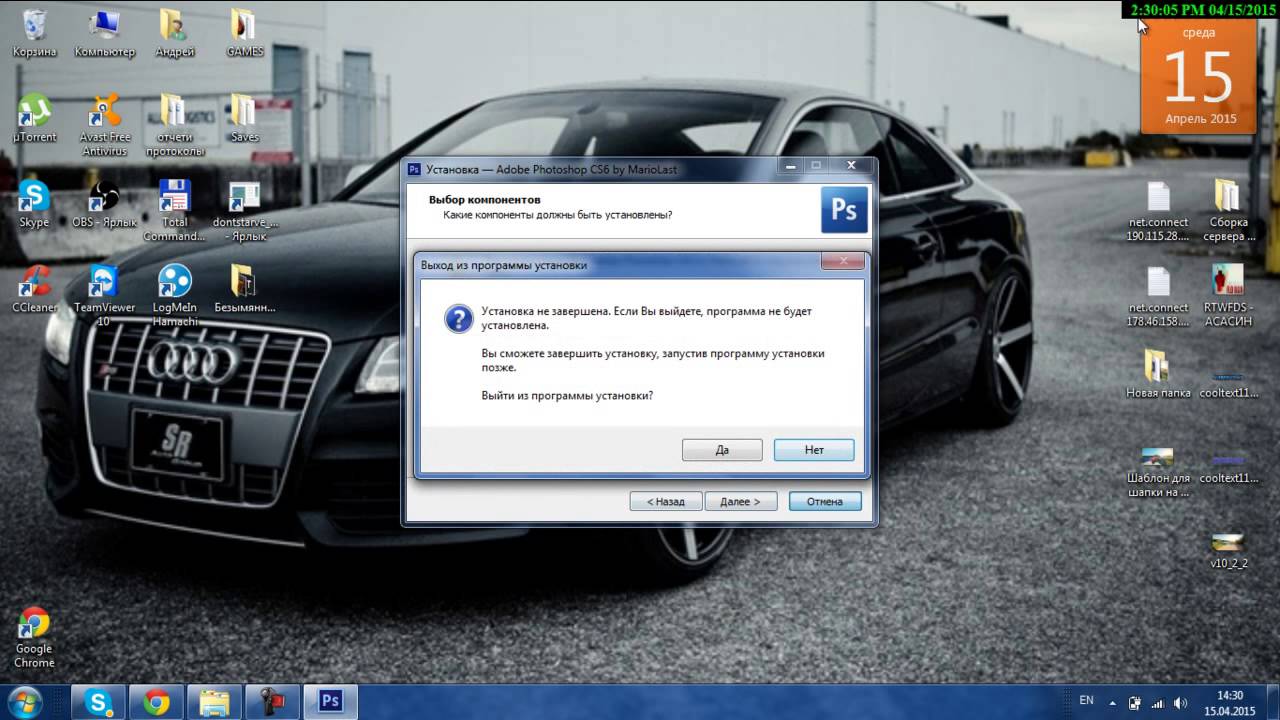This screenshot has height=720, width=1280.
Task: Select the Компьютер desktop icon
Action: (104, 33)
